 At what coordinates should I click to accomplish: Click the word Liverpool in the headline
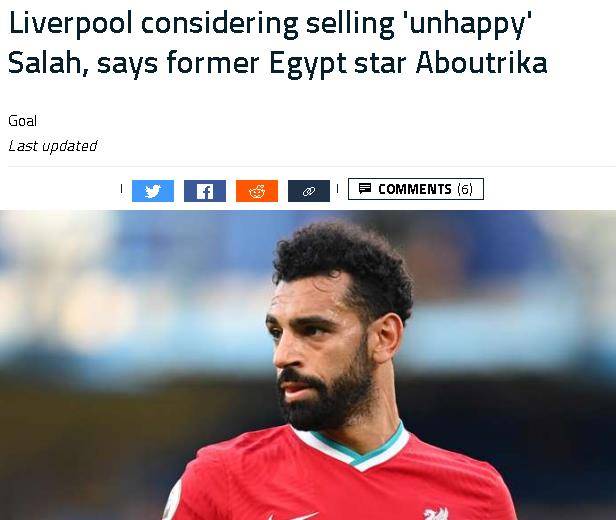click(70, 24)
